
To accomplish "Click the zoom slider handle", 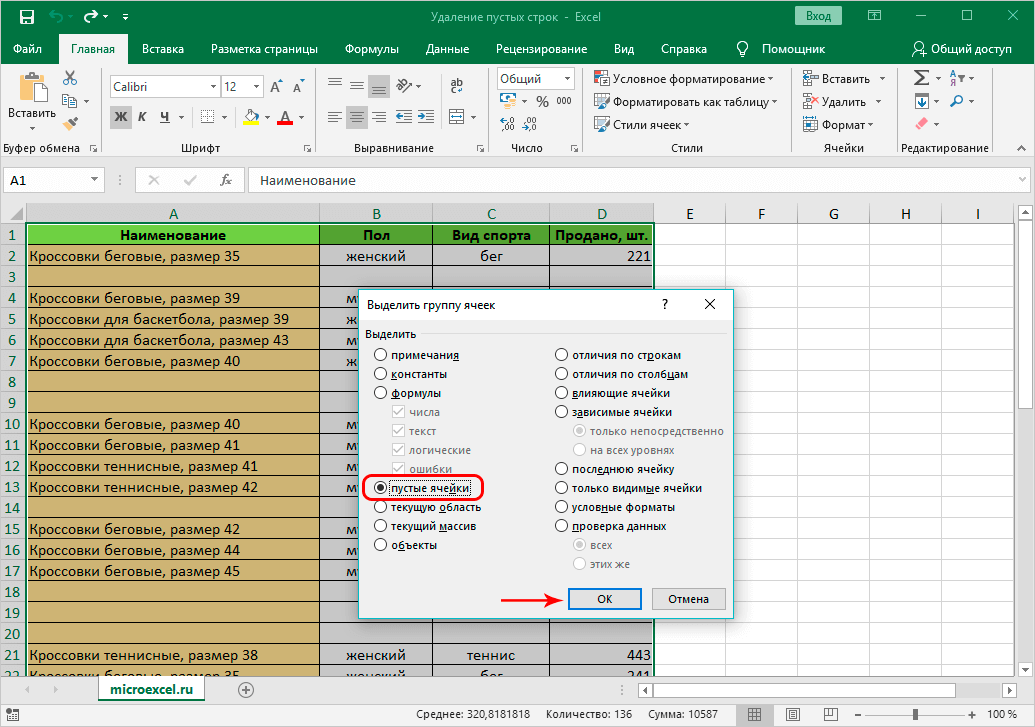I will click(x=916, y=714).
